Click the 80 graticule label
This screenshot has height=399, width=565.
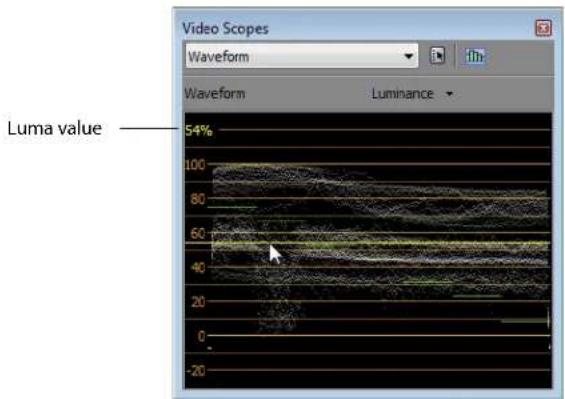[198, 199]
